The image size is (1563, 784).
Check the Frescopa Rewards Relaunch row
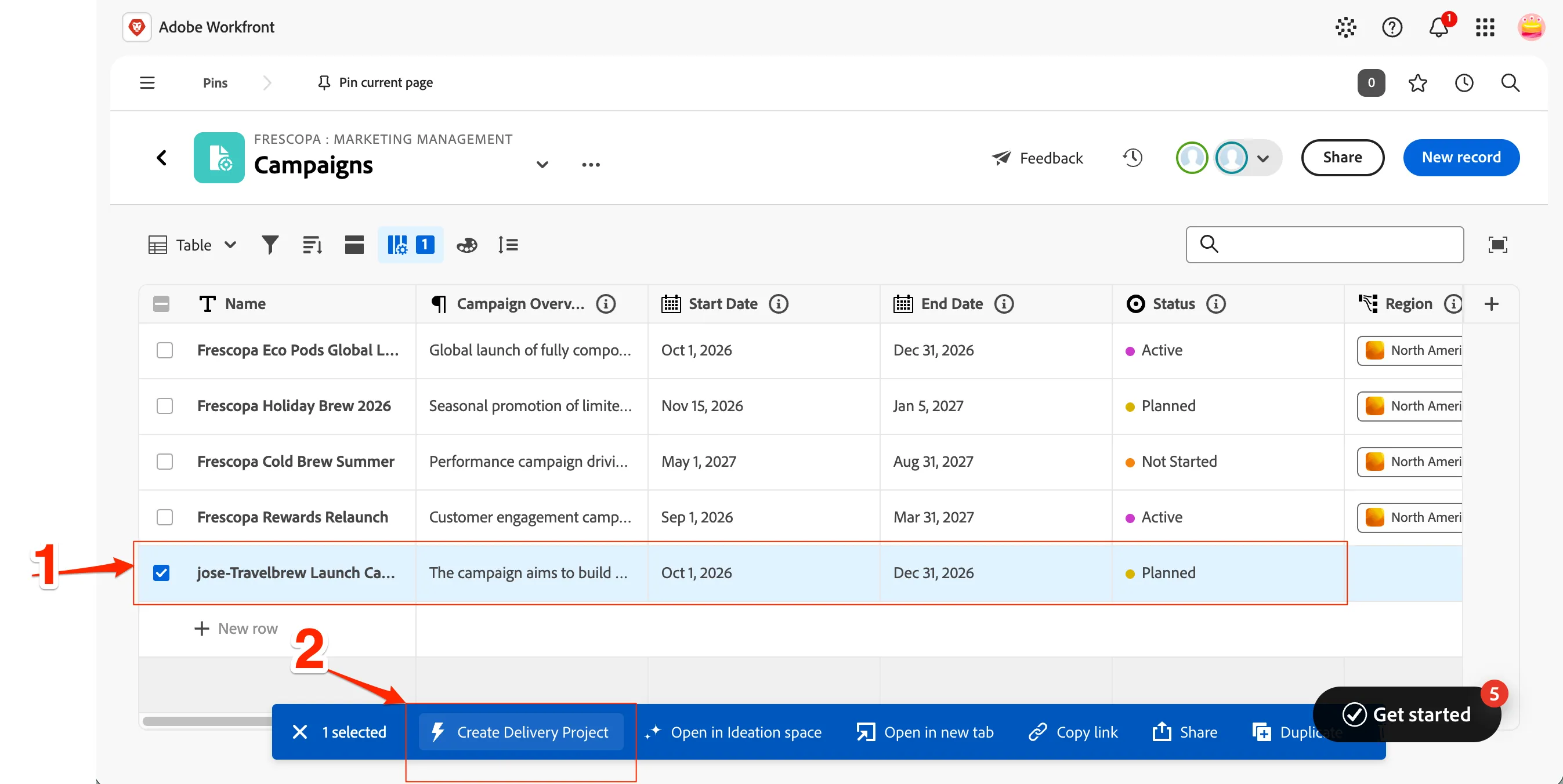coord(164,517)
